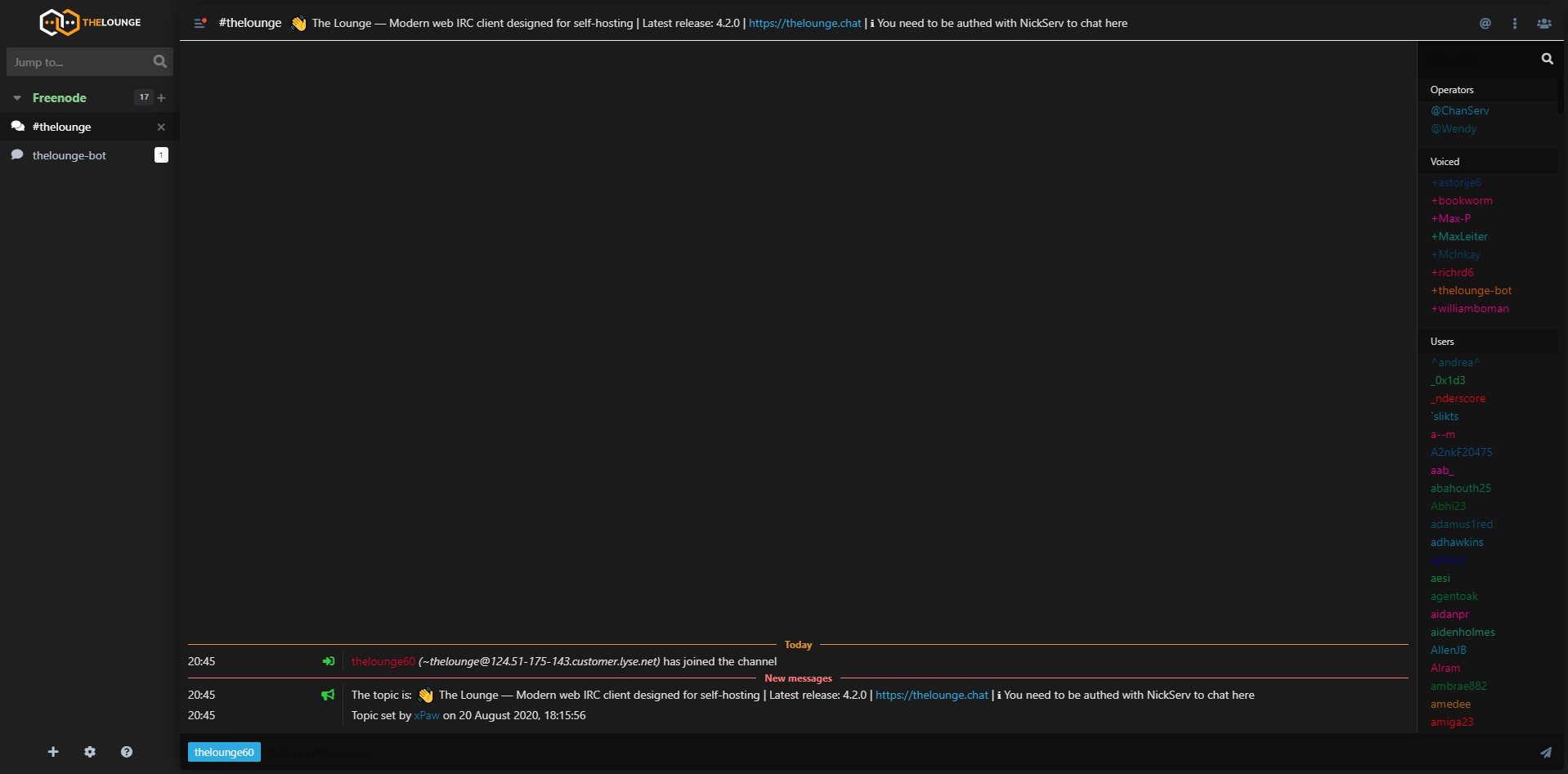
Task: Open thelounge.chat link in header topic
Action: tap(804, 23)
